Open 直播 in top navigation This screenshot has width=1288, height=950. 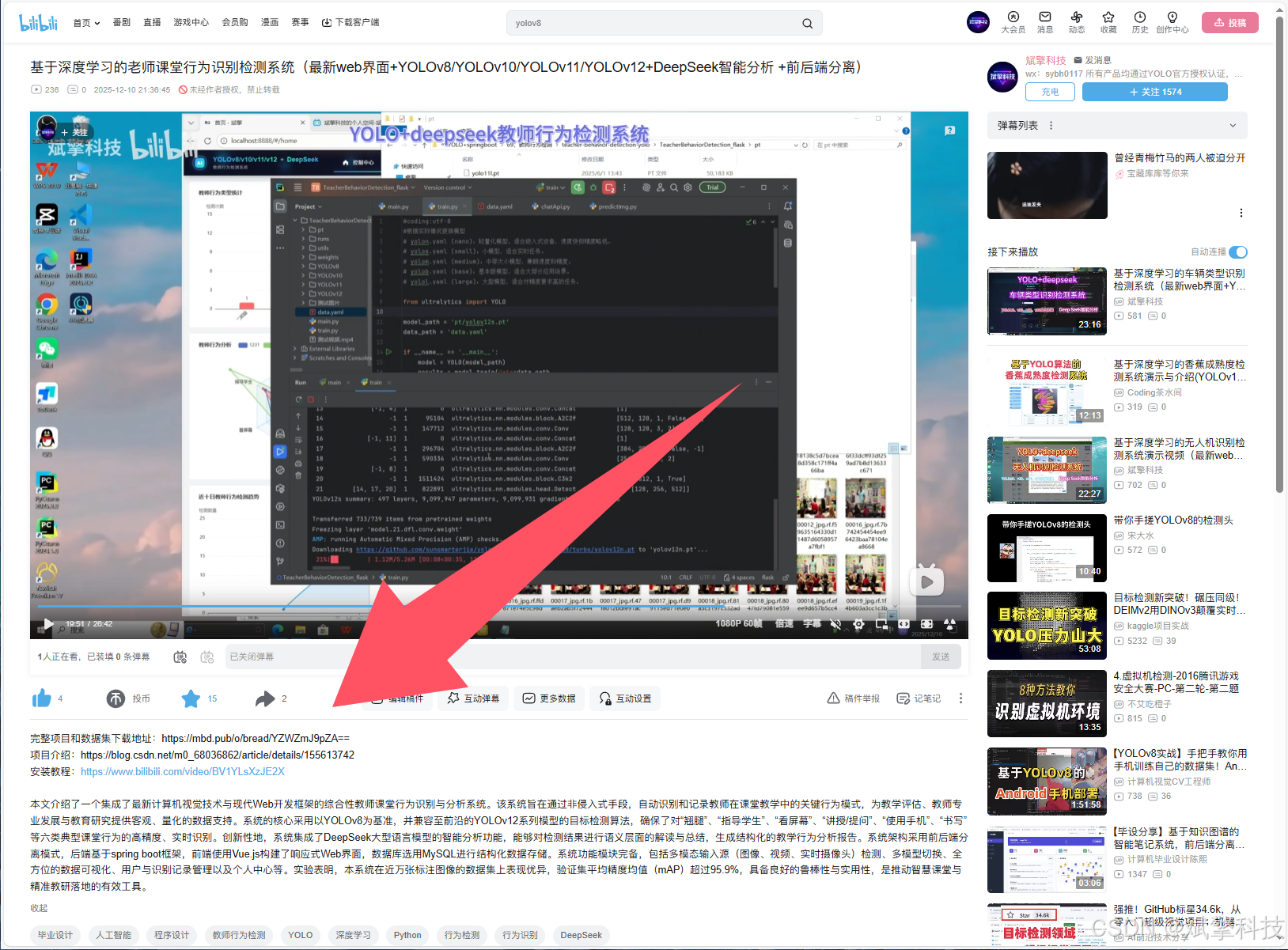(152, 23)
